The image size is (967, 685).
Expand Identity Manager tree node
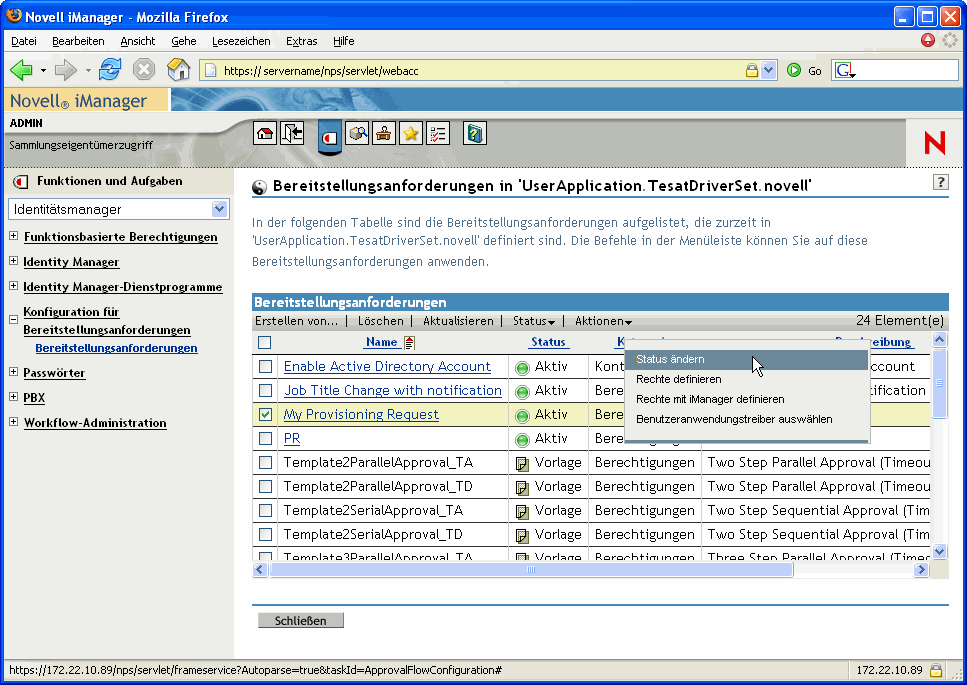(x=14, y=261)
